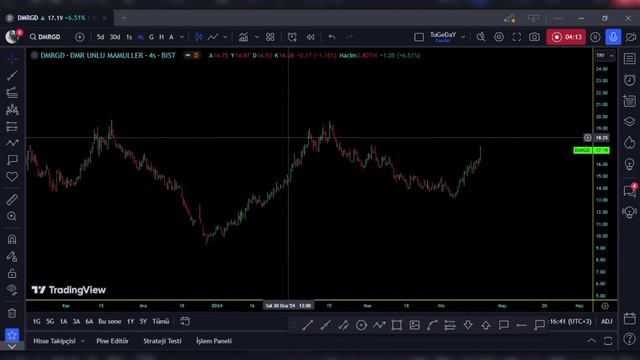Open the chart layout selection square icon
Screen dimensions: 640x360
pos(419,37)
